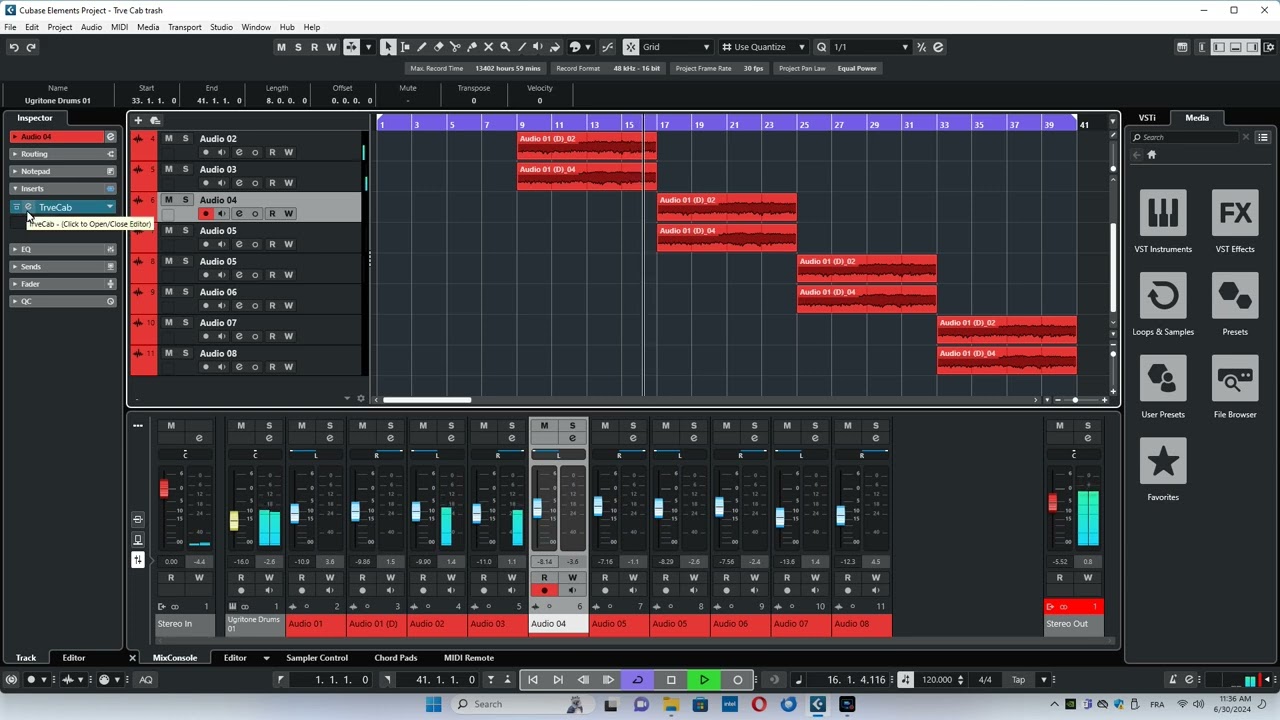Click the Audio 04 mixer fader handle
Image resolution: width=1280 pixels, height=720 pixels.
(x=537, y=509)
